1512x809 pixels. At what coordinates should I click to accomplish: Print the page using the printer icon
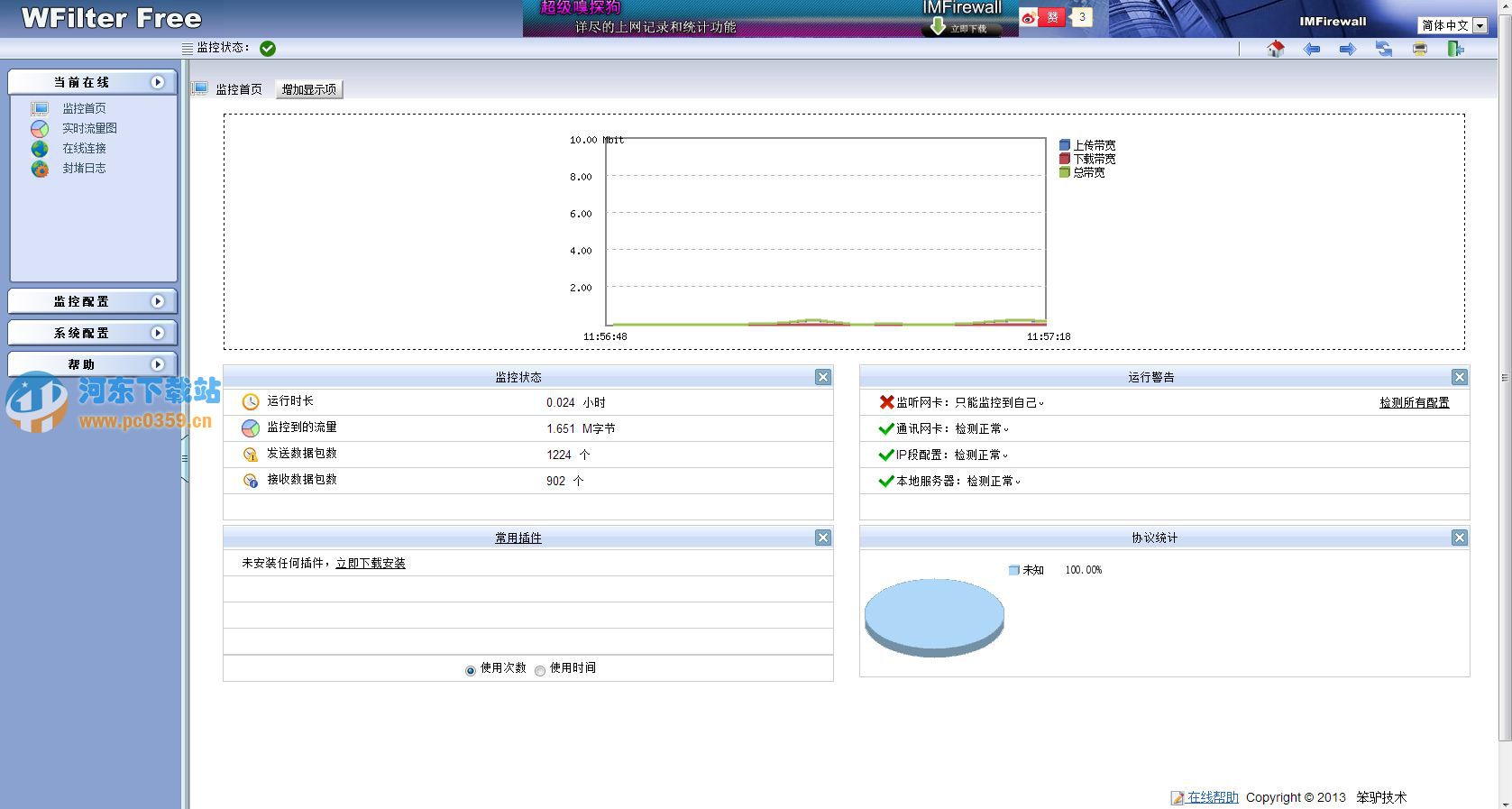(x=1420, y=49)
